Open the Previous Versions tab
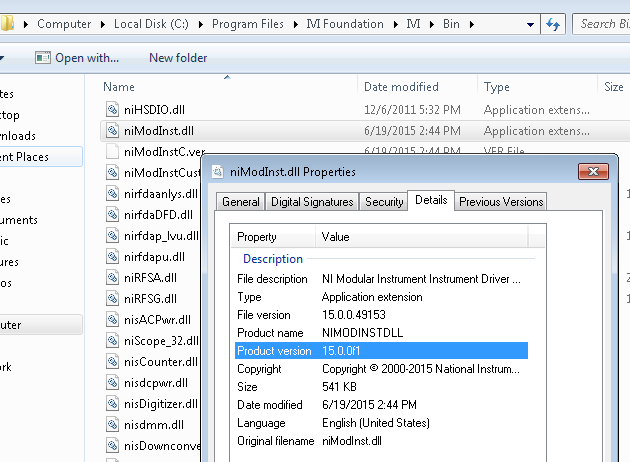The image size is (630, 462). pos(501,202)
